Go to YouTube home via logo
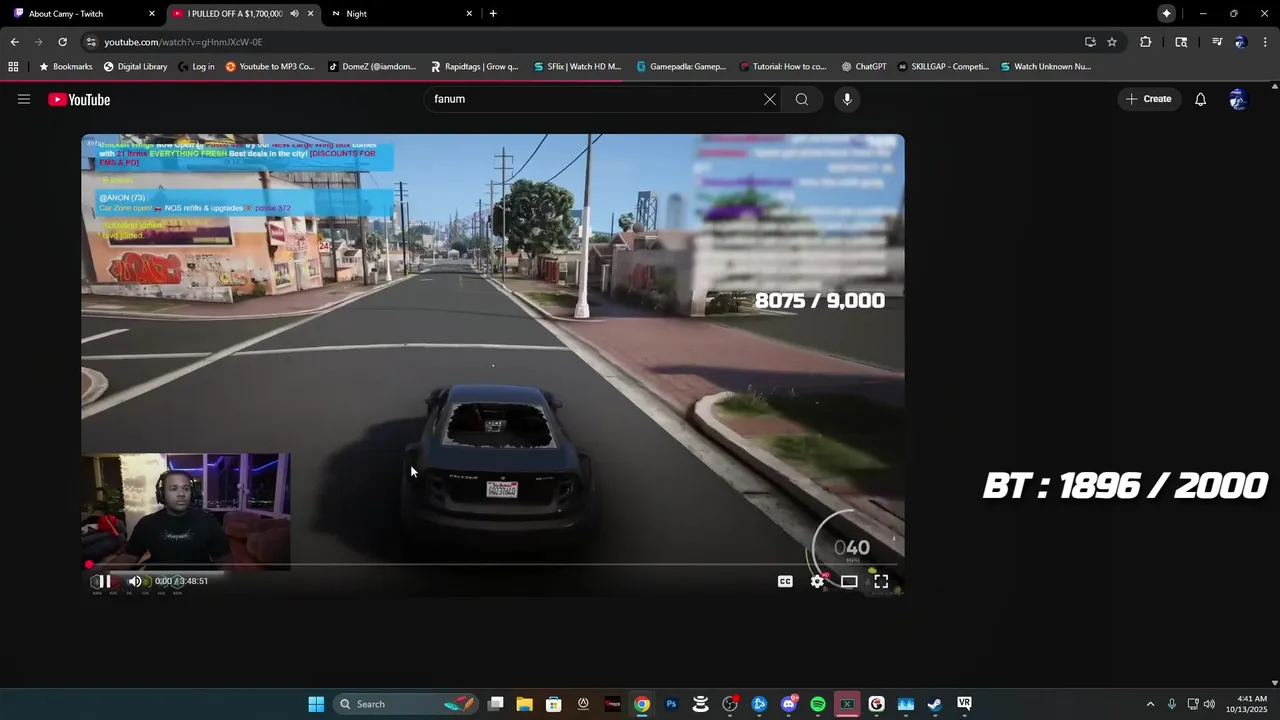The width and height of the screenshot is (1280, 720). (x=79, y=99)
